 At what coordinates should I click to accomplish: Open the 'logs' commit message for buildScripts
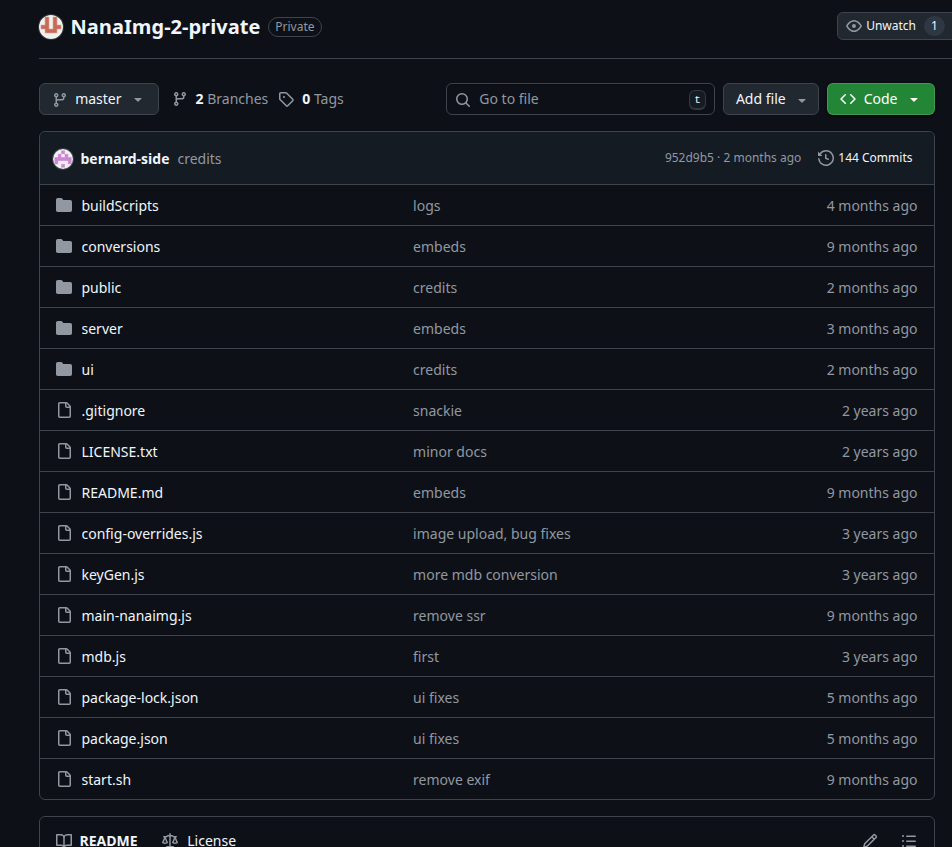pos(427,206)
